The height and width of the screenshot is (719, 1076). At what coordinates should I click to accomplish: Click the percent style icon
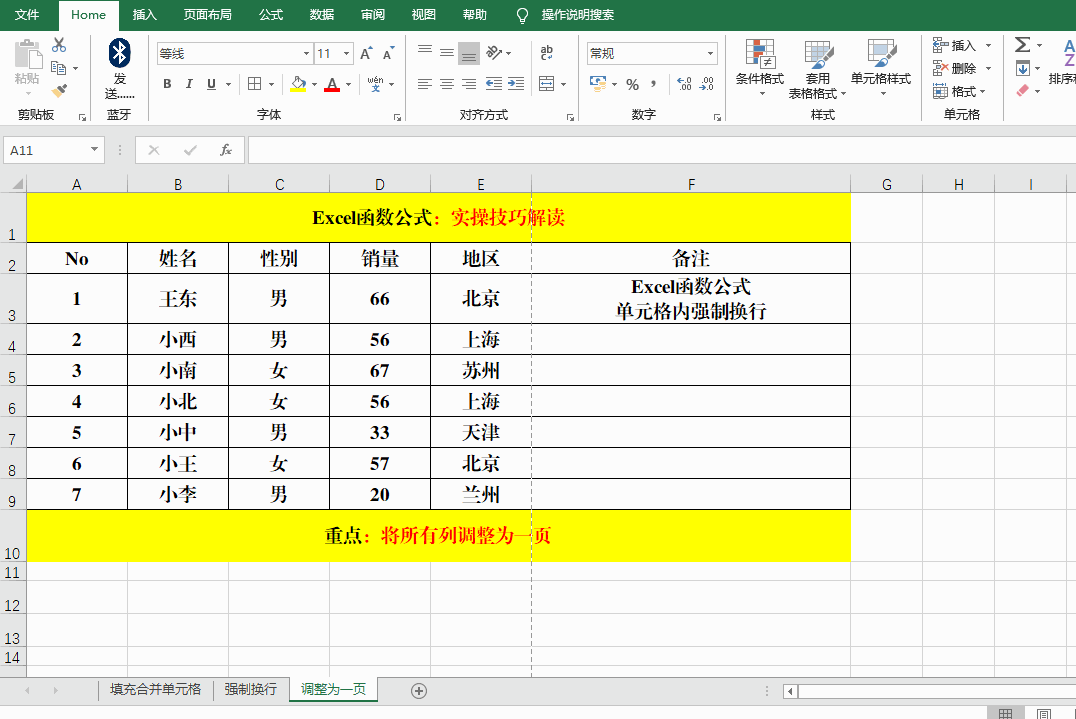[632, 84]
